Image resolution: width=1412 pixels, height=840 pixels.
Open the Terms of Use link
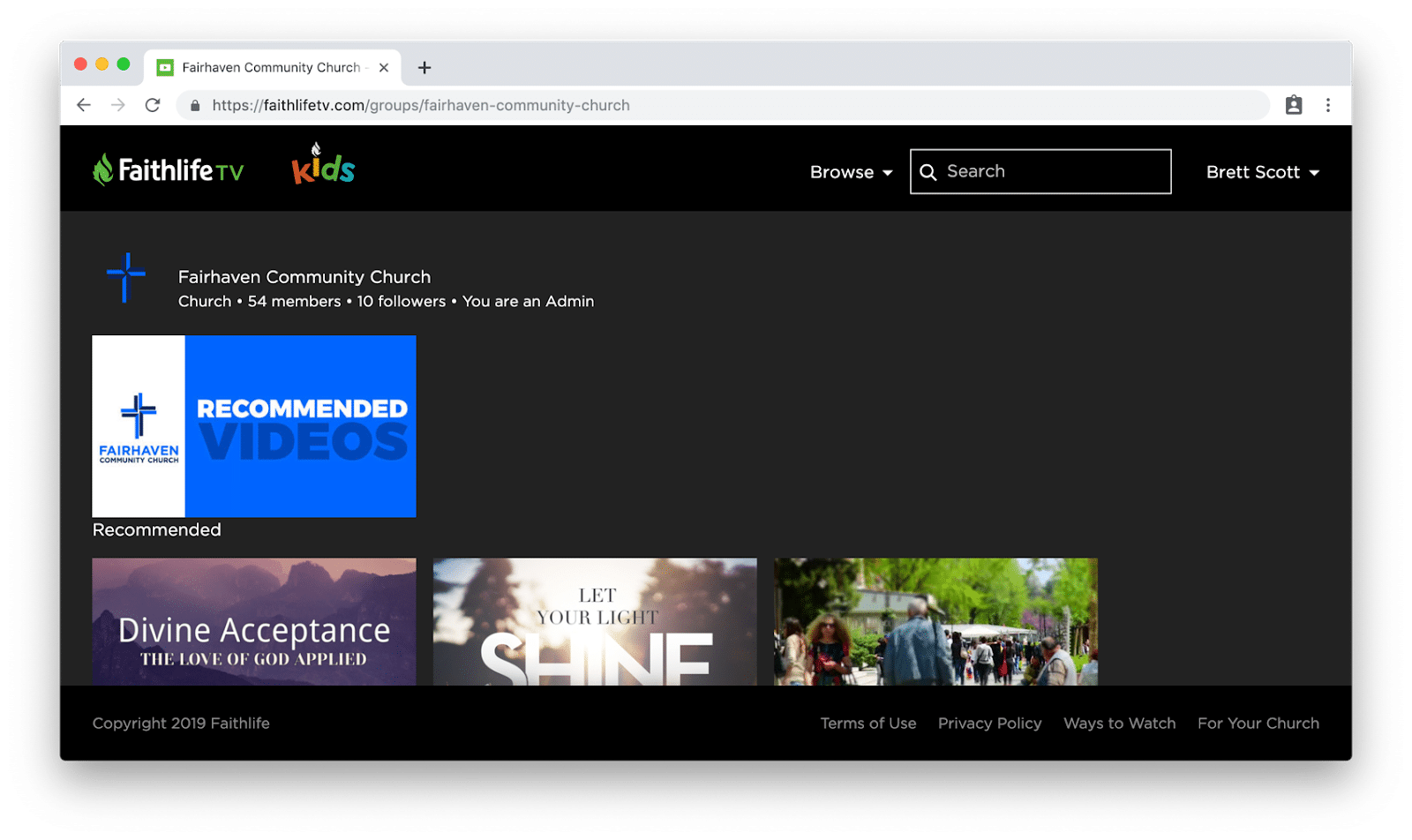(x=868, y=723)
